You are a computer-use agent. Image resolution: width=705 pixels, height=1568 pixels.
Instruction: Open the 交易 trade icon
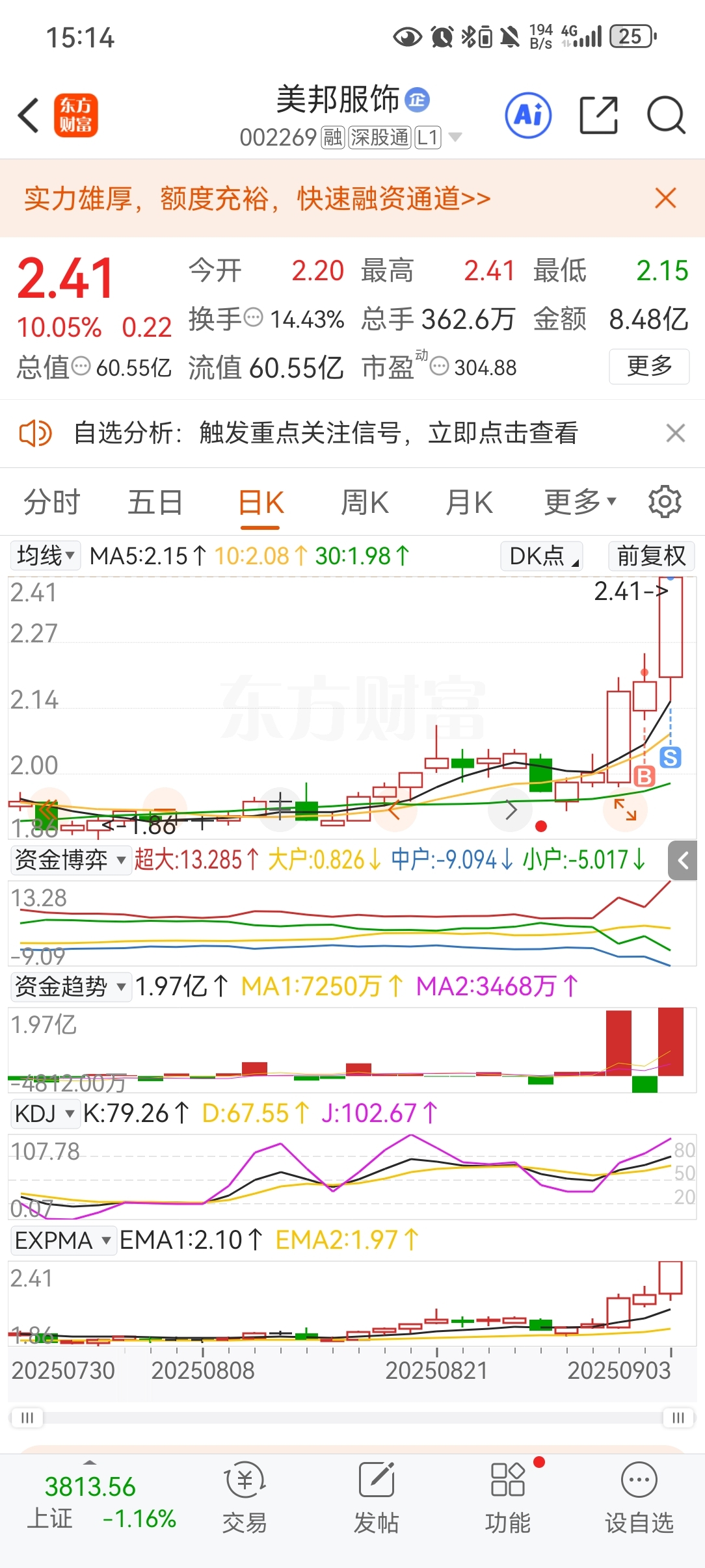245,1498
